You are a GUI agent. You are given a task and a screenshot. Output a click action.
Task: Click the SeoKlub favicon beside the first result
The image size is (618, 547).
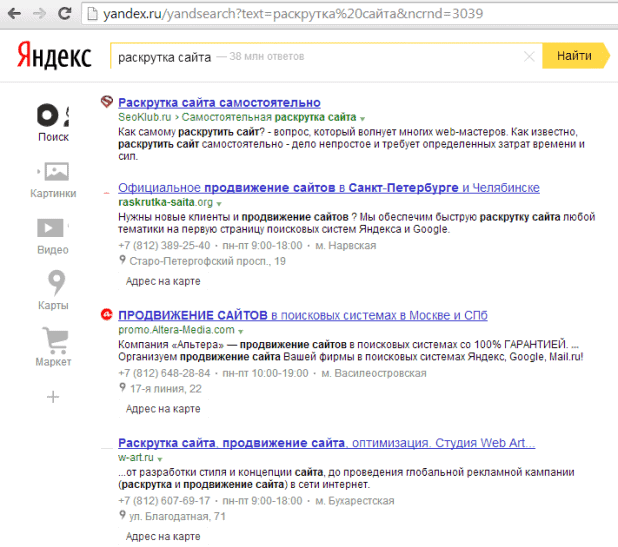tap(106, 102)
